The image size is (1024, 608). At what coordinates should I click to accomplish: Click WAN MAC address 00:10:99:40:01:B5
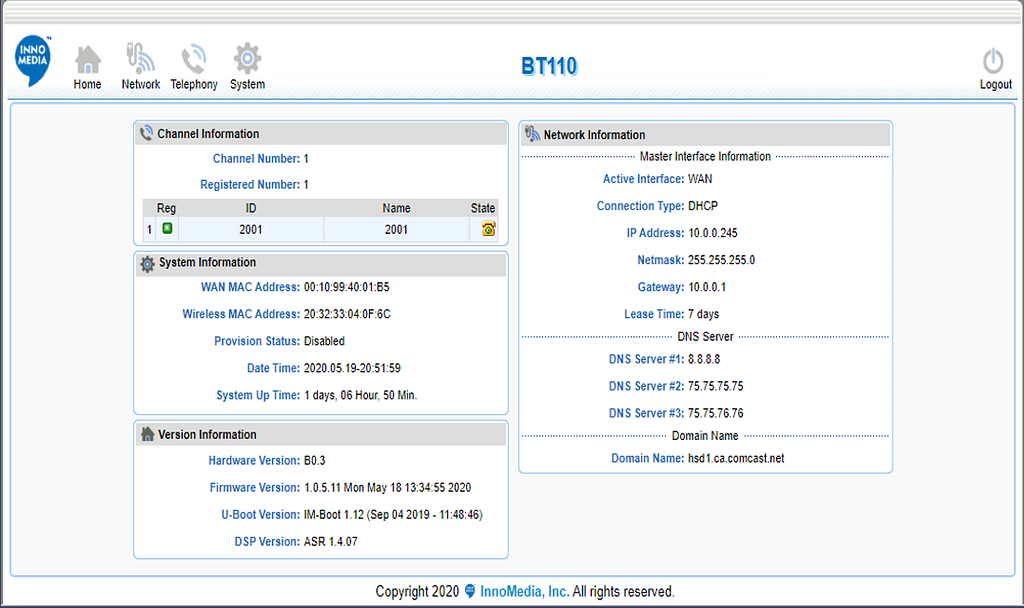coord(347,287)
